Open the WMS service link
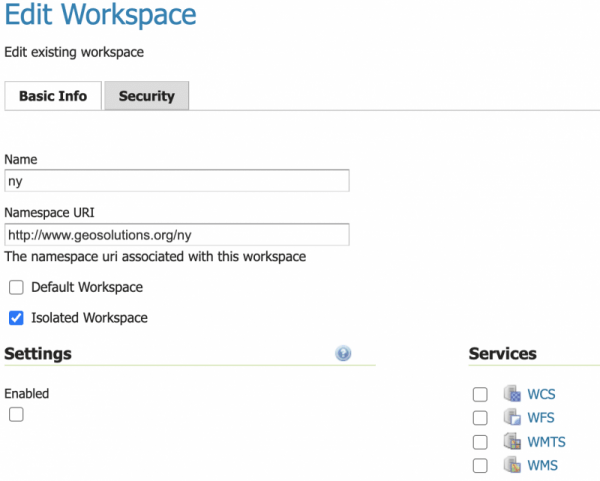This screenshot has height=481, width=600. [542, 466]
